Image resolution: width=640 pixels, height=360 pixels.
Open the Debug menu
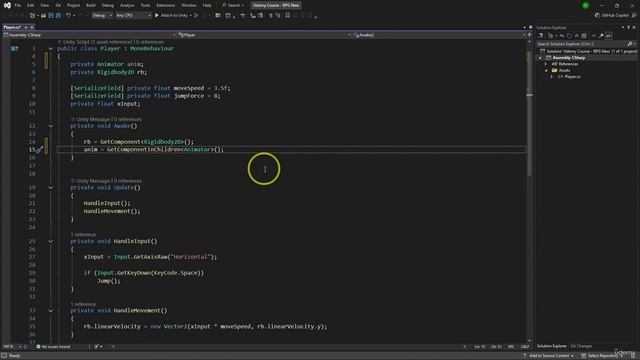click(108, 5)
